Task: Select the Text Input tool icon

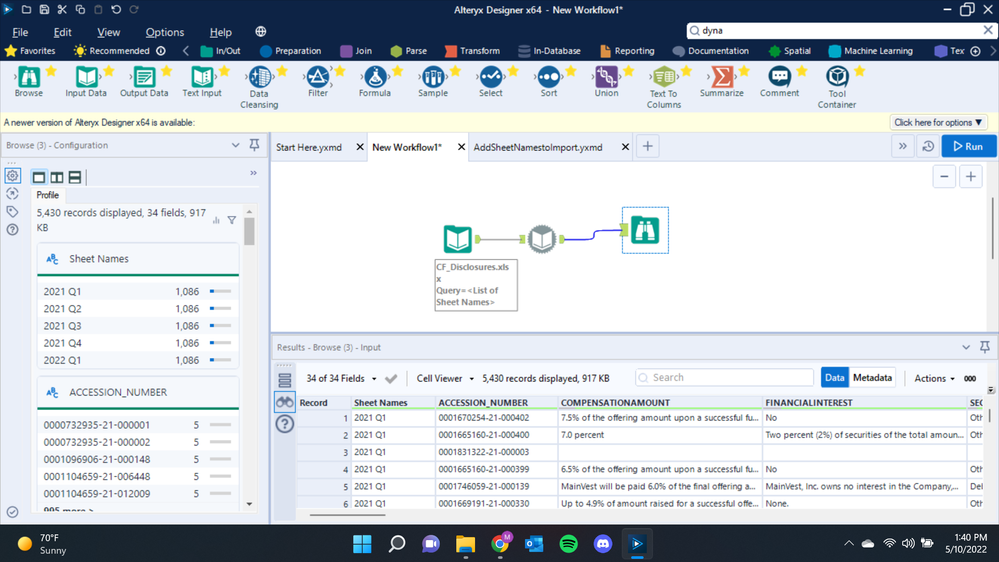Action: (202, 77)
